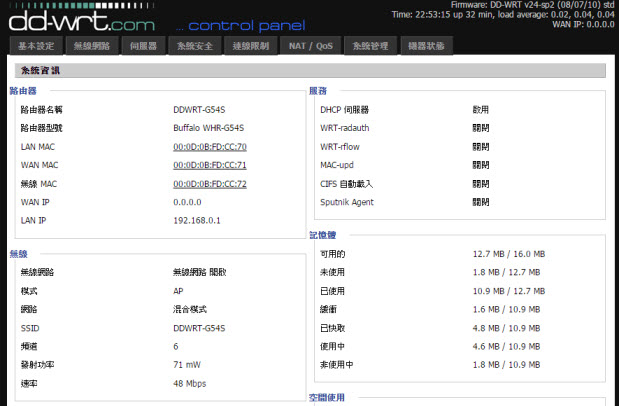619x406 pixels.
Task: Select memory value 12.7 MB / 16.0 MB
Action: click(x=509, y=254)
